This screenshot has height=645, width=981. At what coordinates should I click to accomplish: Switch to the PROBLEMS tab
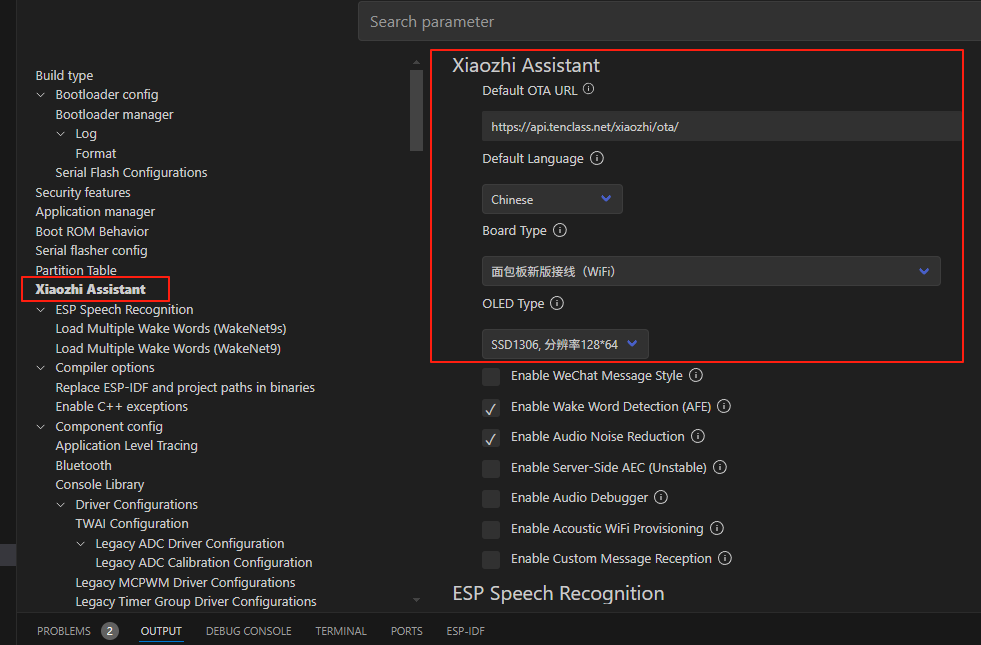tap(64, 631)
